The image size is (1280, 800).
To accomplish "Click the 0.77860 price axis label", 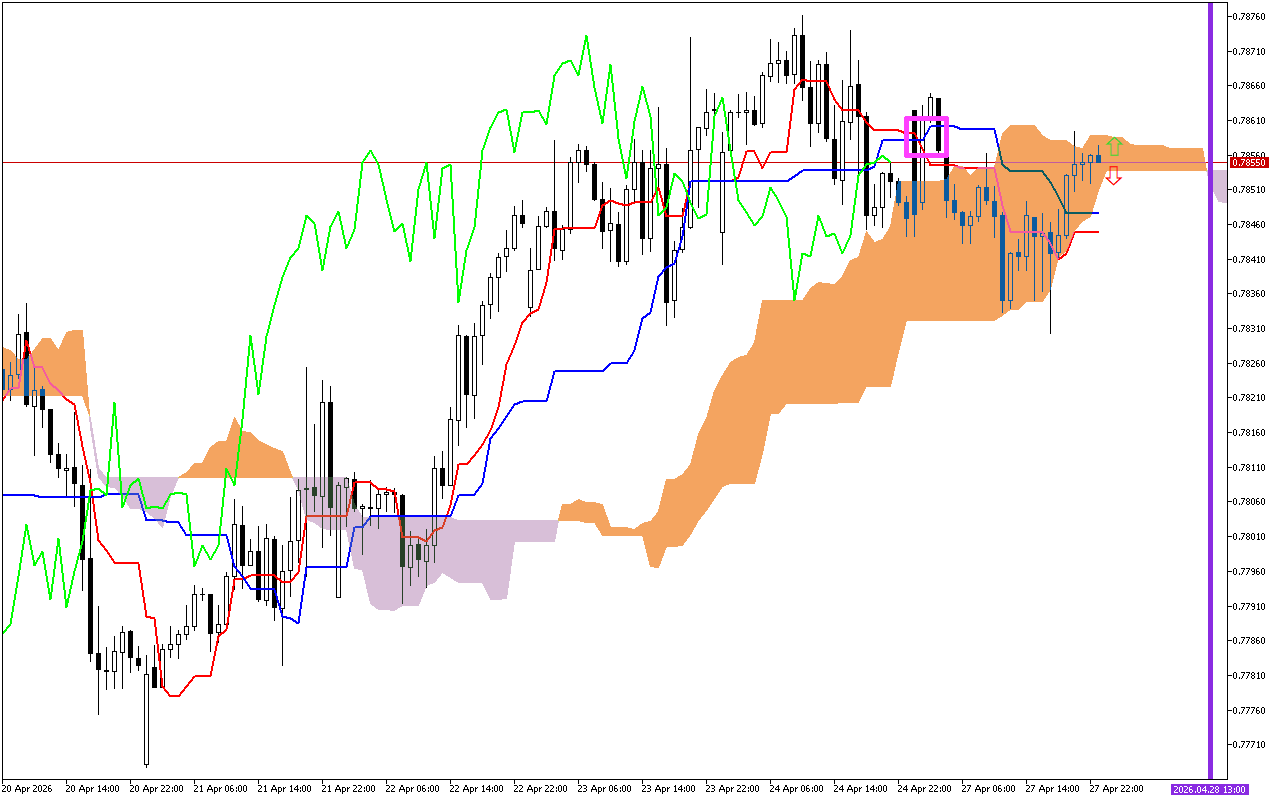I will click(x=1249, y=640).
